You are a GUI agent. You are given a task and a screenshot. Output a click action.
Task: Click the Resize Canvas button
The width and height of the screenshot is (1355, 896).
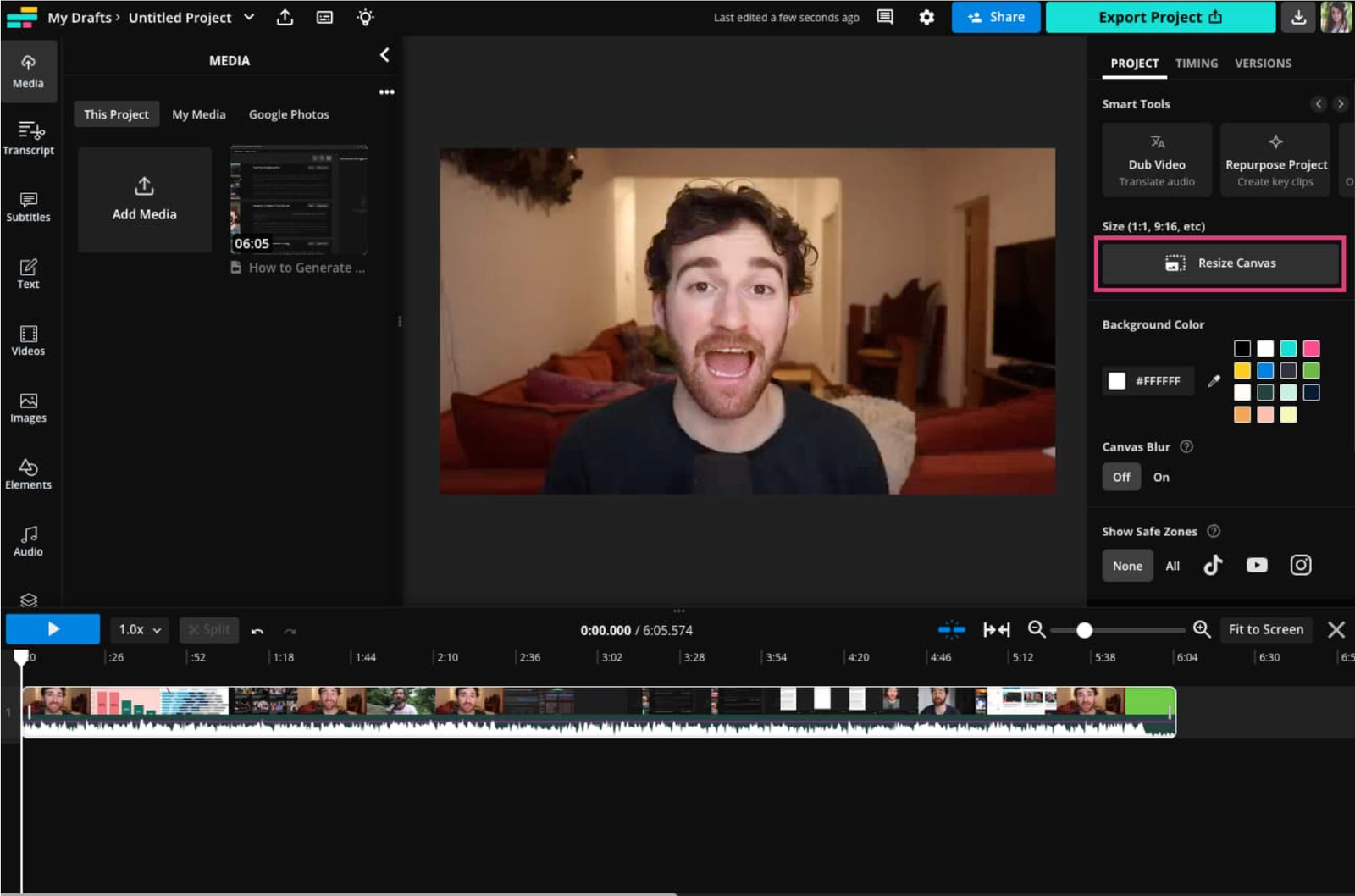click(x=1219, y=263)
